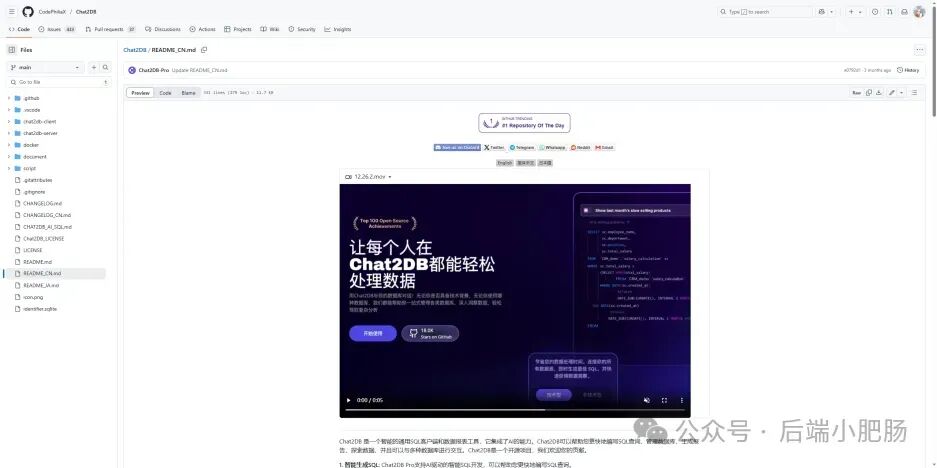Open the Chat2DB-Pro commit author avatar
This screenshot has width=937, height=468.
click(x=132, y=70)
